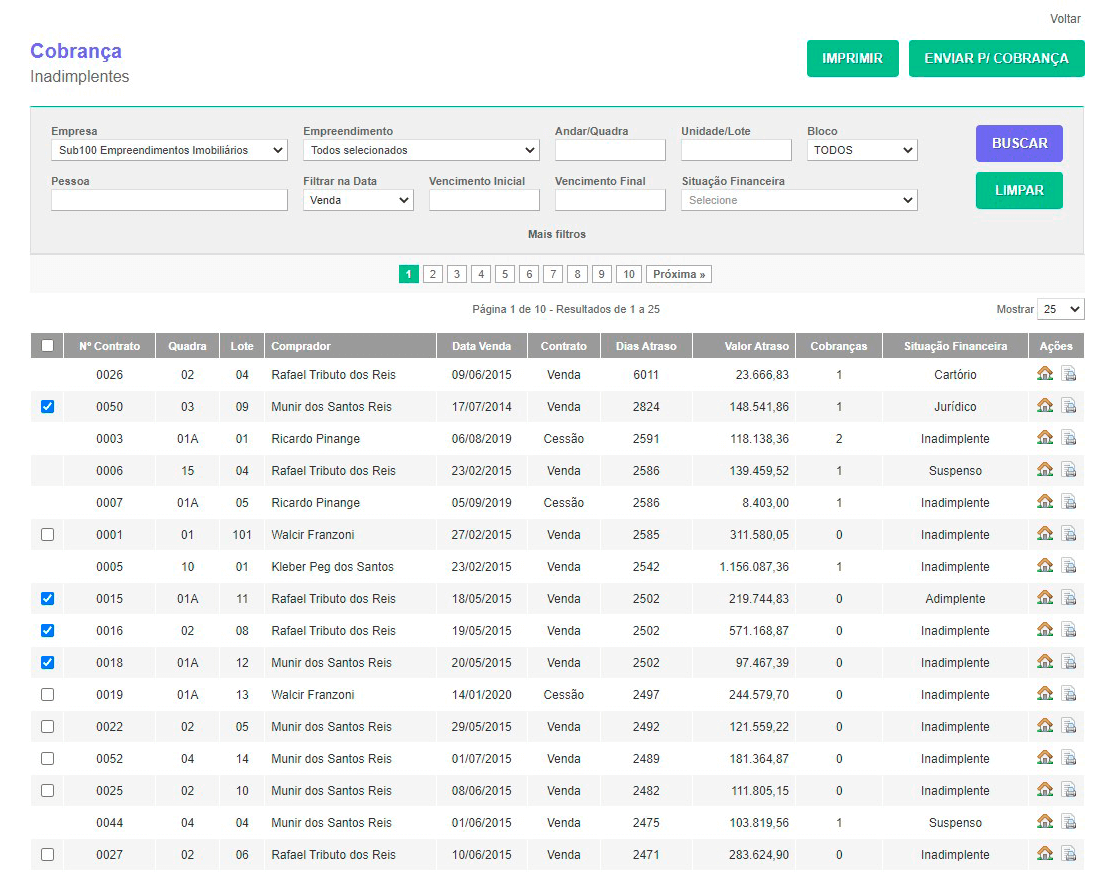1110x877 pixels.
Task: Click house icon for contract 0026
Action: pos(1045,375)
